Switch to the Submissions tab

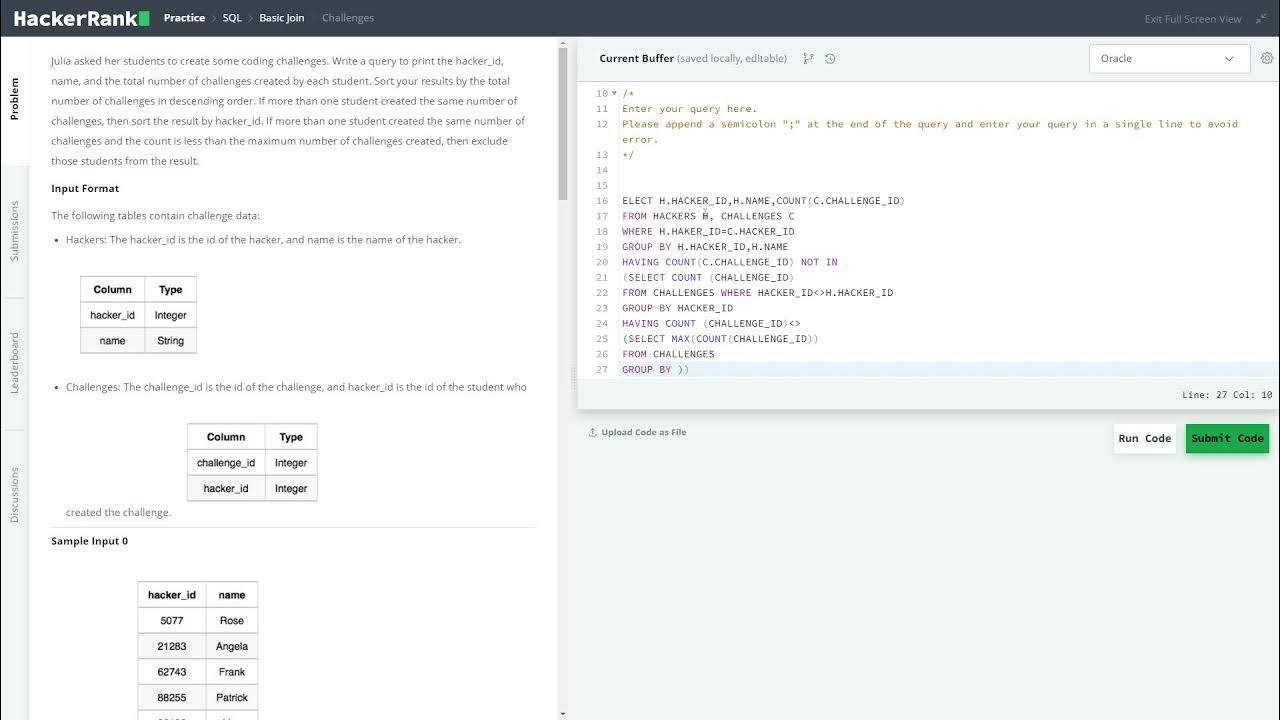(x=15, y=231)
